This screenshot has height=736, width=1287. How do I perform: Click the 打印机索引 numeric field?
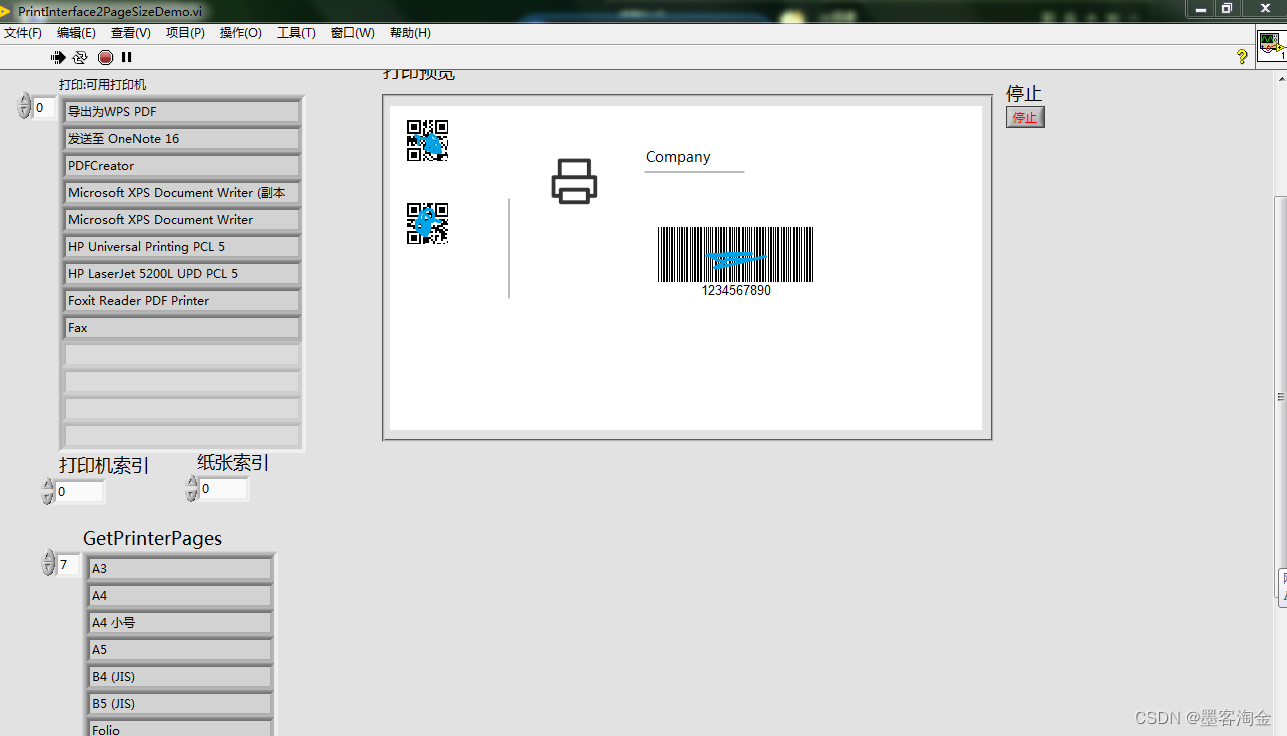(x=80, y=491)
